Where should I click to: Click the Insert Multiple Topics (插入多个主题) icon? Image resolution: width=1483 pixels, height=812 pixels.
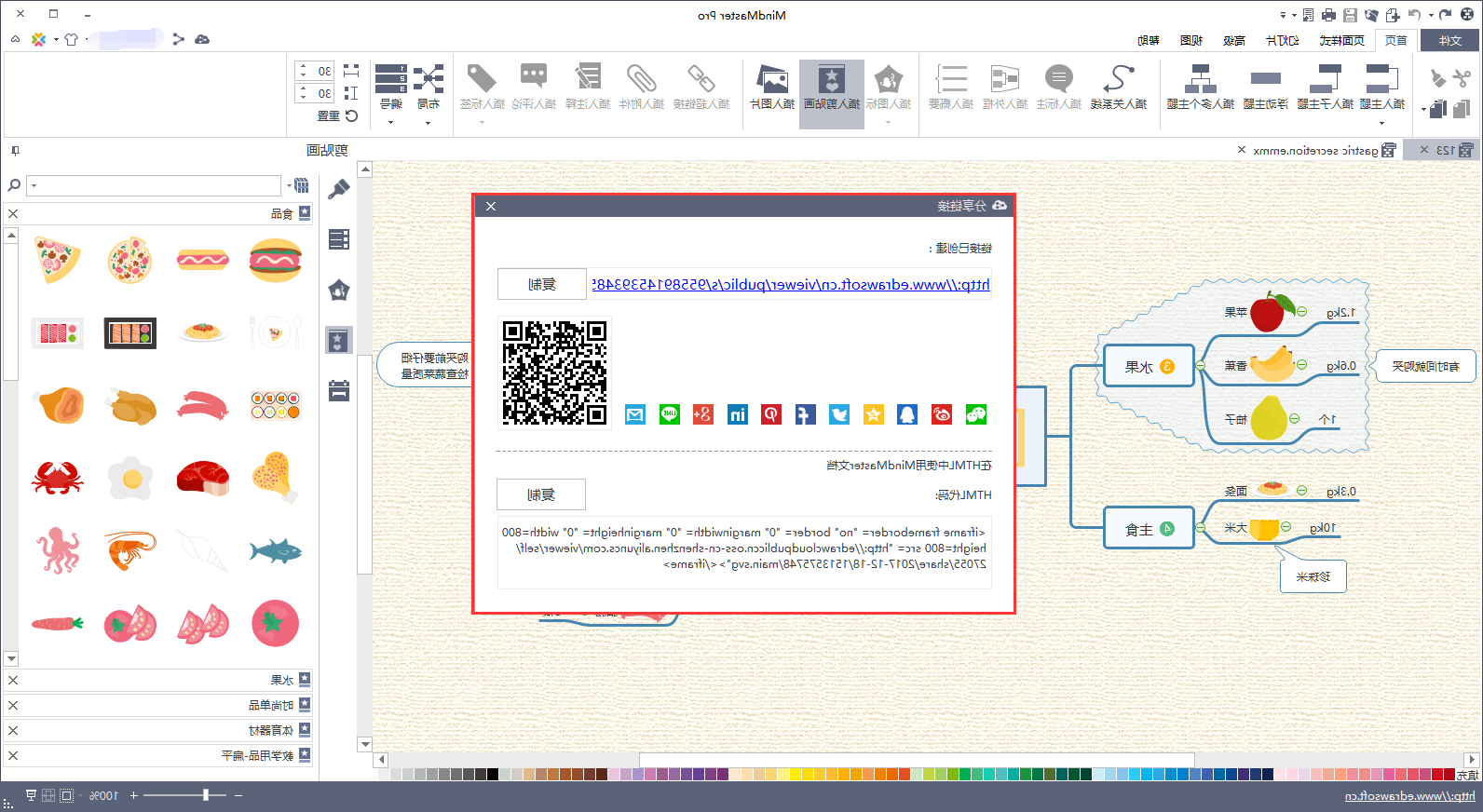1201,79
